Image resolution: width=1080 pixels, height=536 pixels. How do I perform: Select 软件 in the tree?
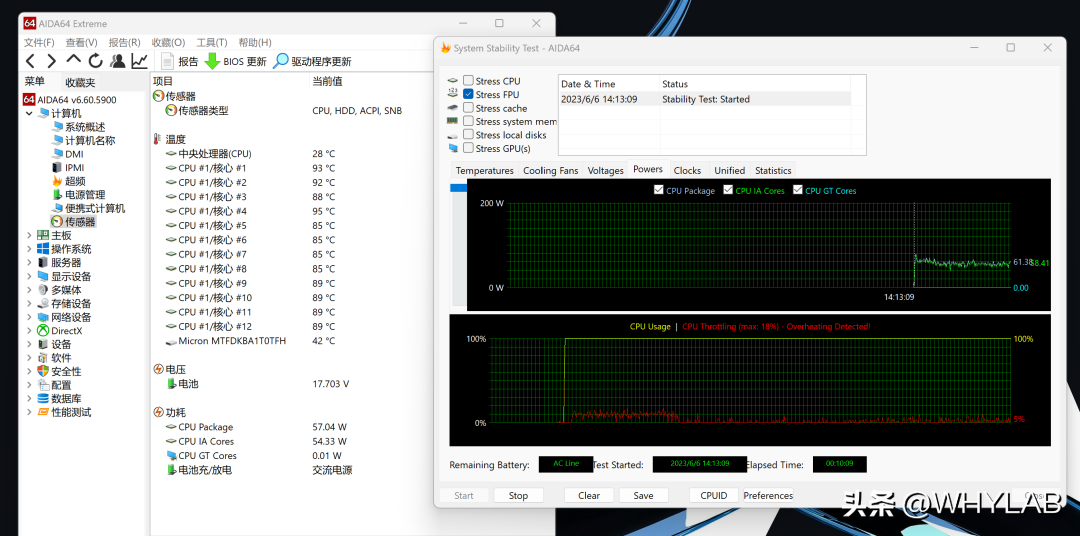click(x=54, y=358)
